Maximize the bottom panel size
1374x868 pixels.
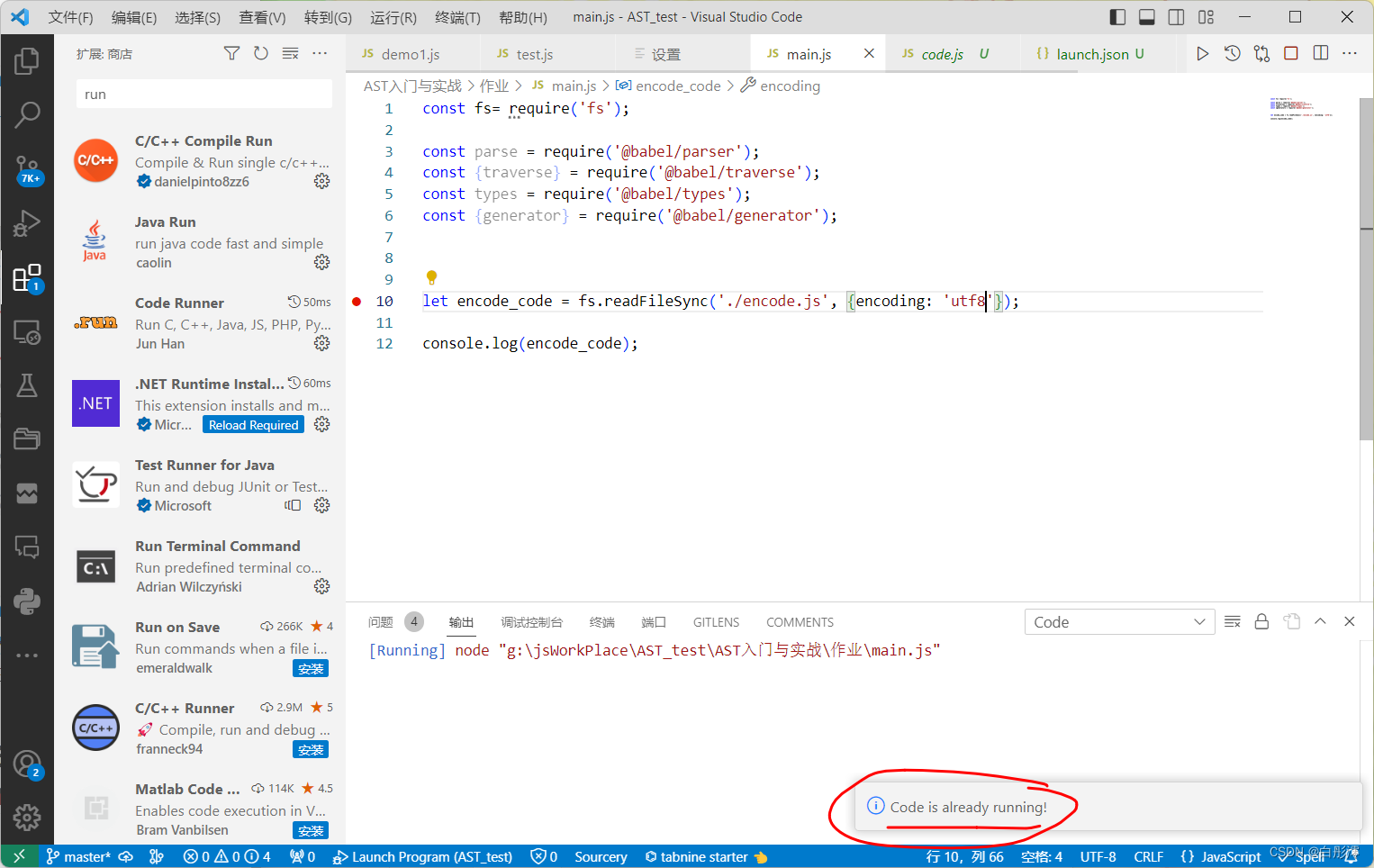coord(1320,622)
